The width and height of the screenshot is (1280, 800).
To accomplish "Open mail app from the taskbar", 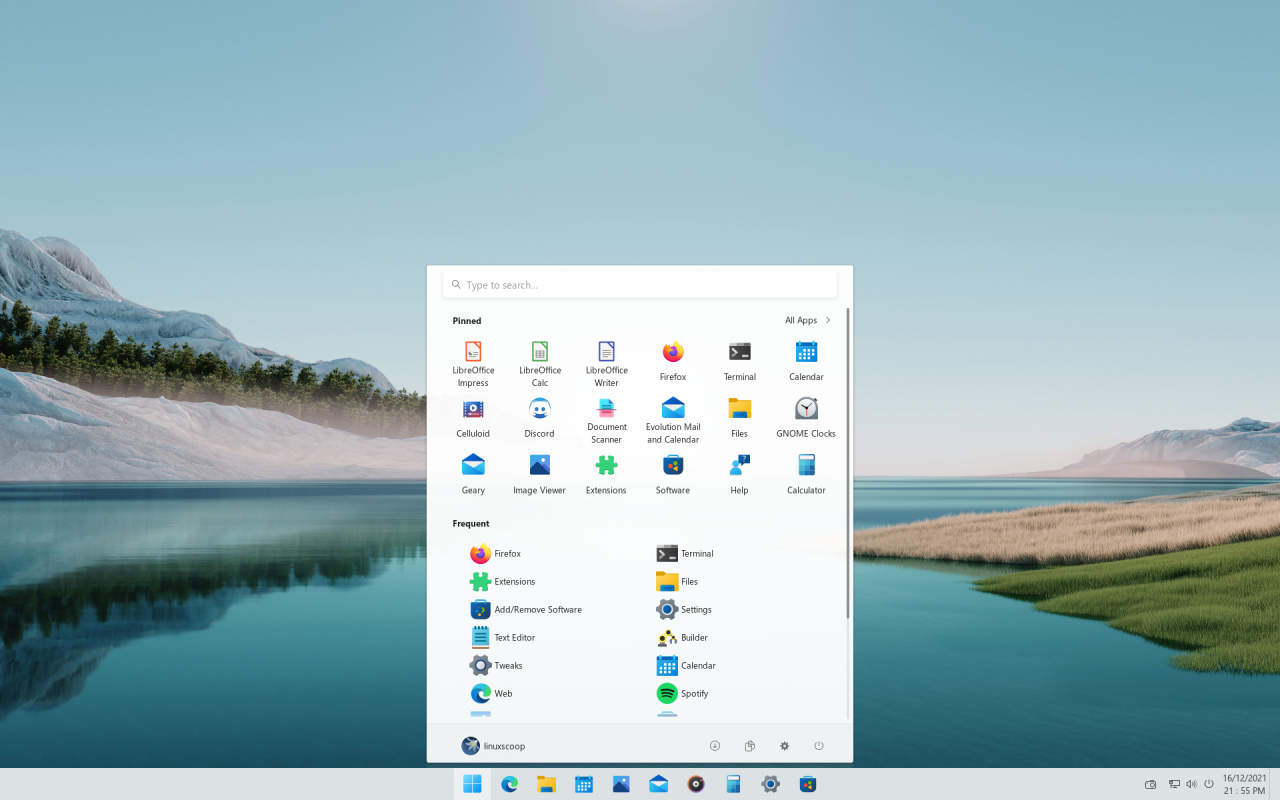I will pos(658,784).
